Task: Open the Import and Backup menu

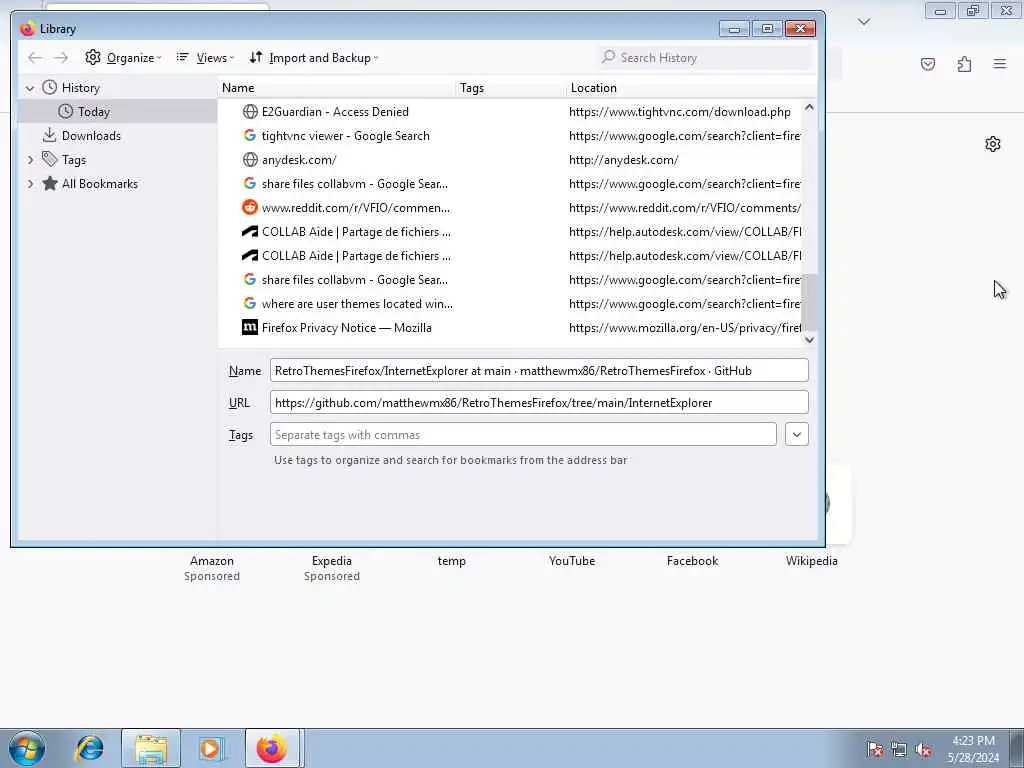Action: click(313, 58)
